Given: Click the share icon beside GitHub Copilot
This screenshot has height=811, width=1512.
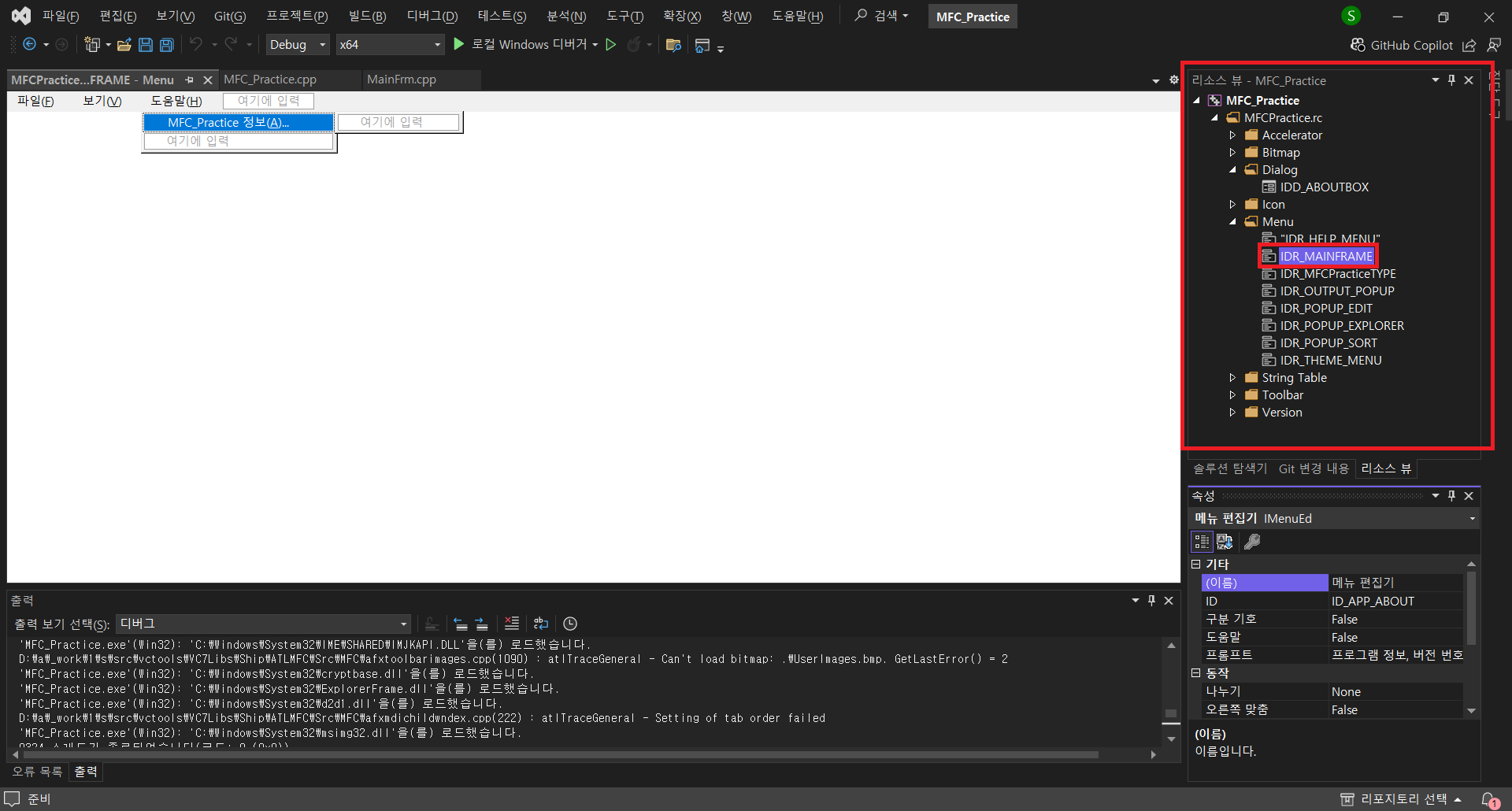Looking at the screenshot, I should pos(1469,45).
